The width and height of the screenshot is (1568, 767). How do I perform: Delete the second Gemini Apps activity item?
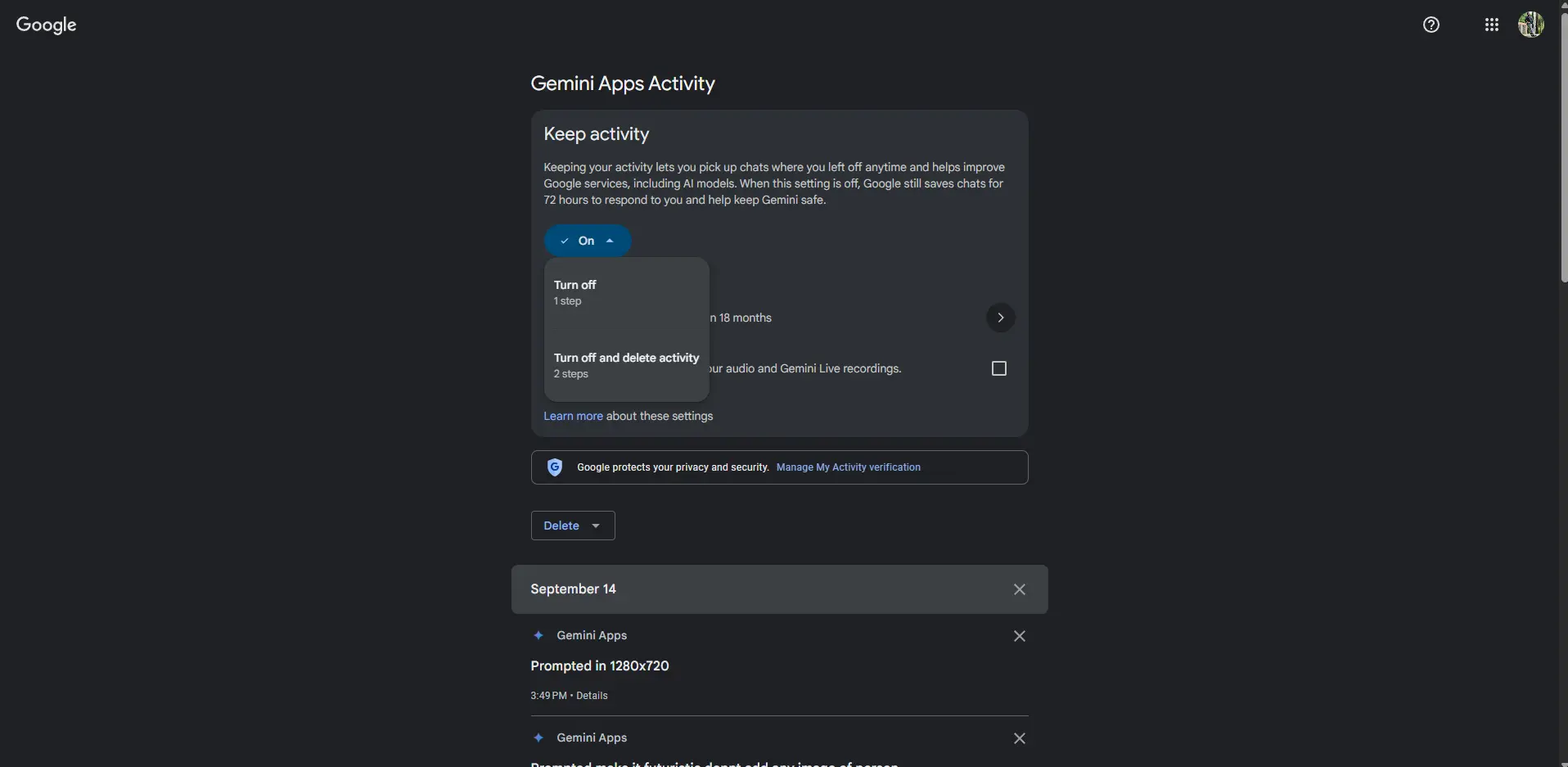[x=1019, y=738]
